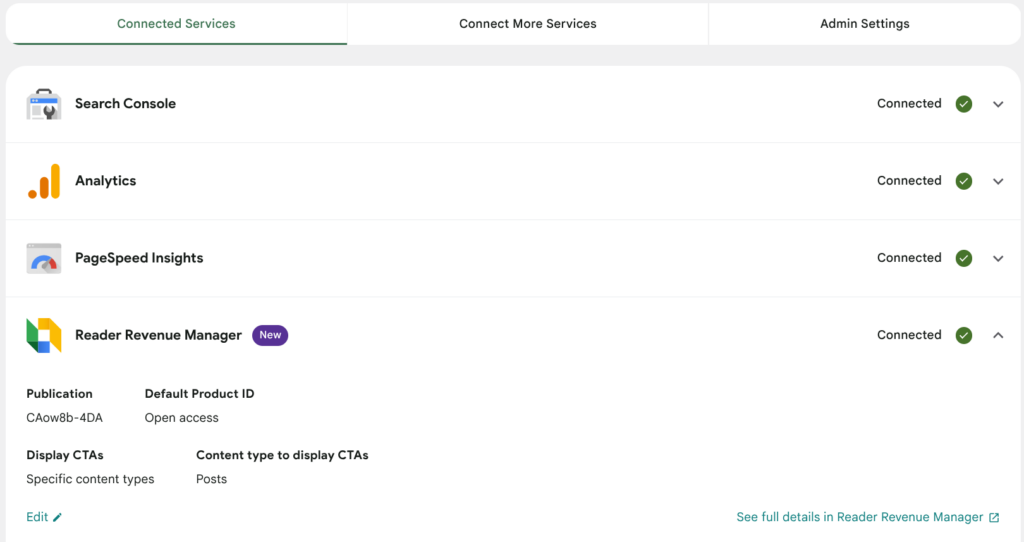Click the Connected status text for Analytics
The image size is (1024, 542).
click(909, 181)
